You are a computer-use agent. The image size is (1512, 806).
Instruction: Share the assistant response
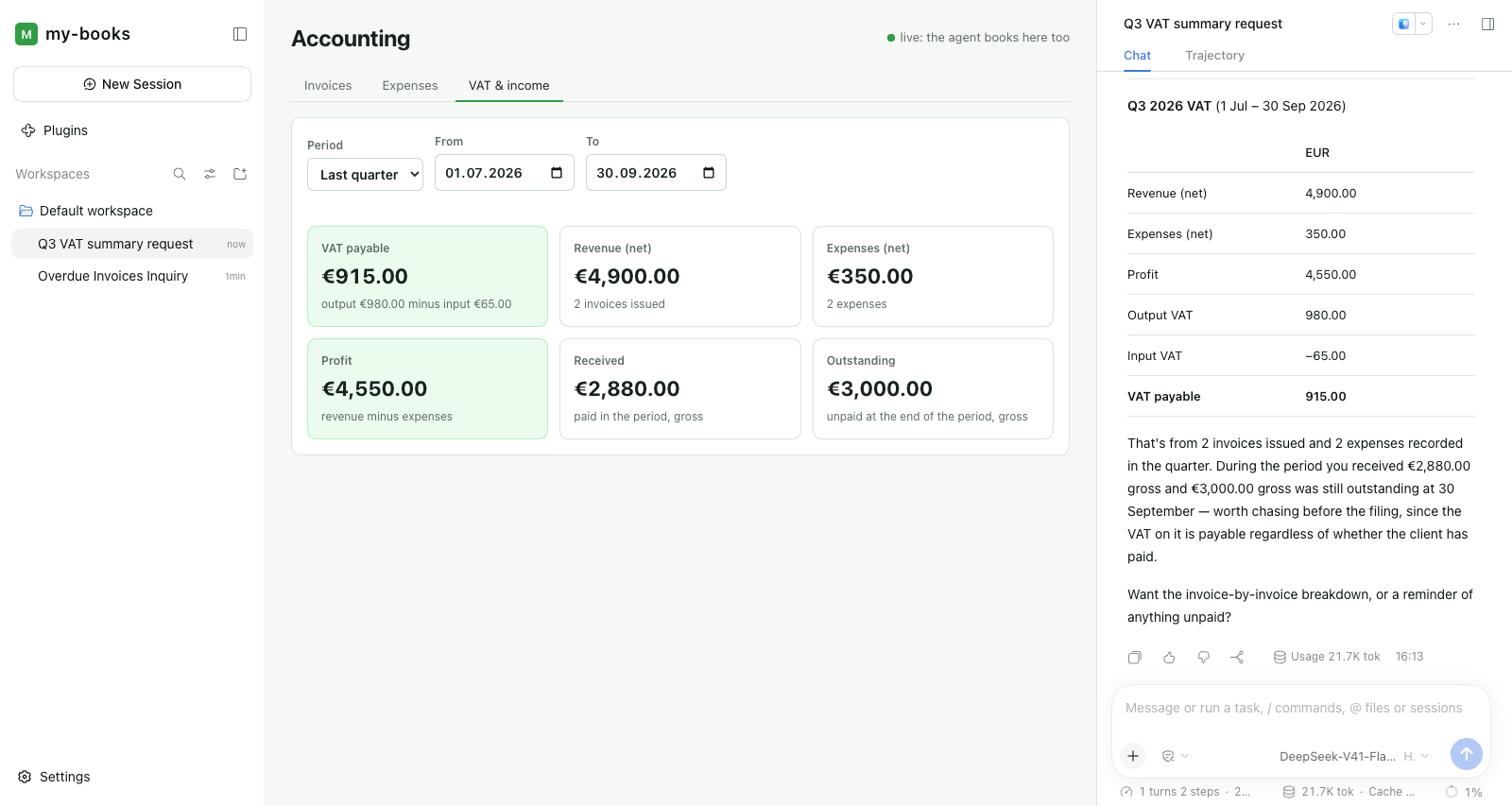(1237, 657)
